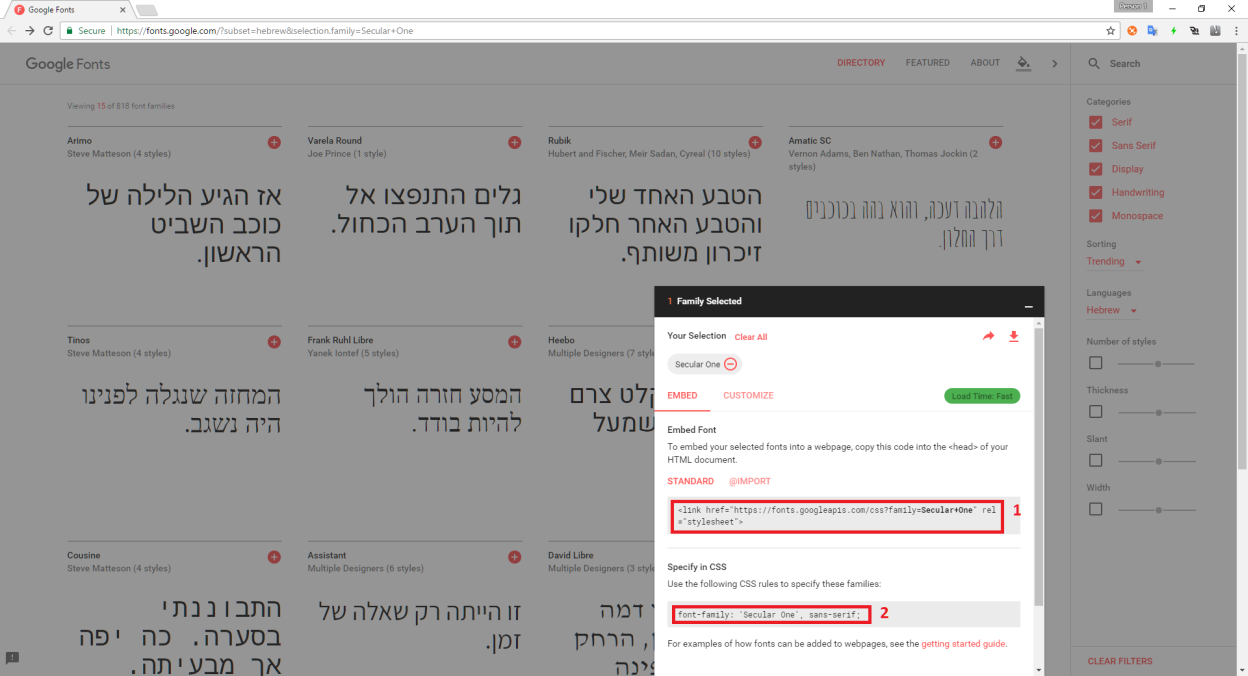The image size is (1248, 676).
Task: Bookmark this page with the star
Action: point(1111,31)
